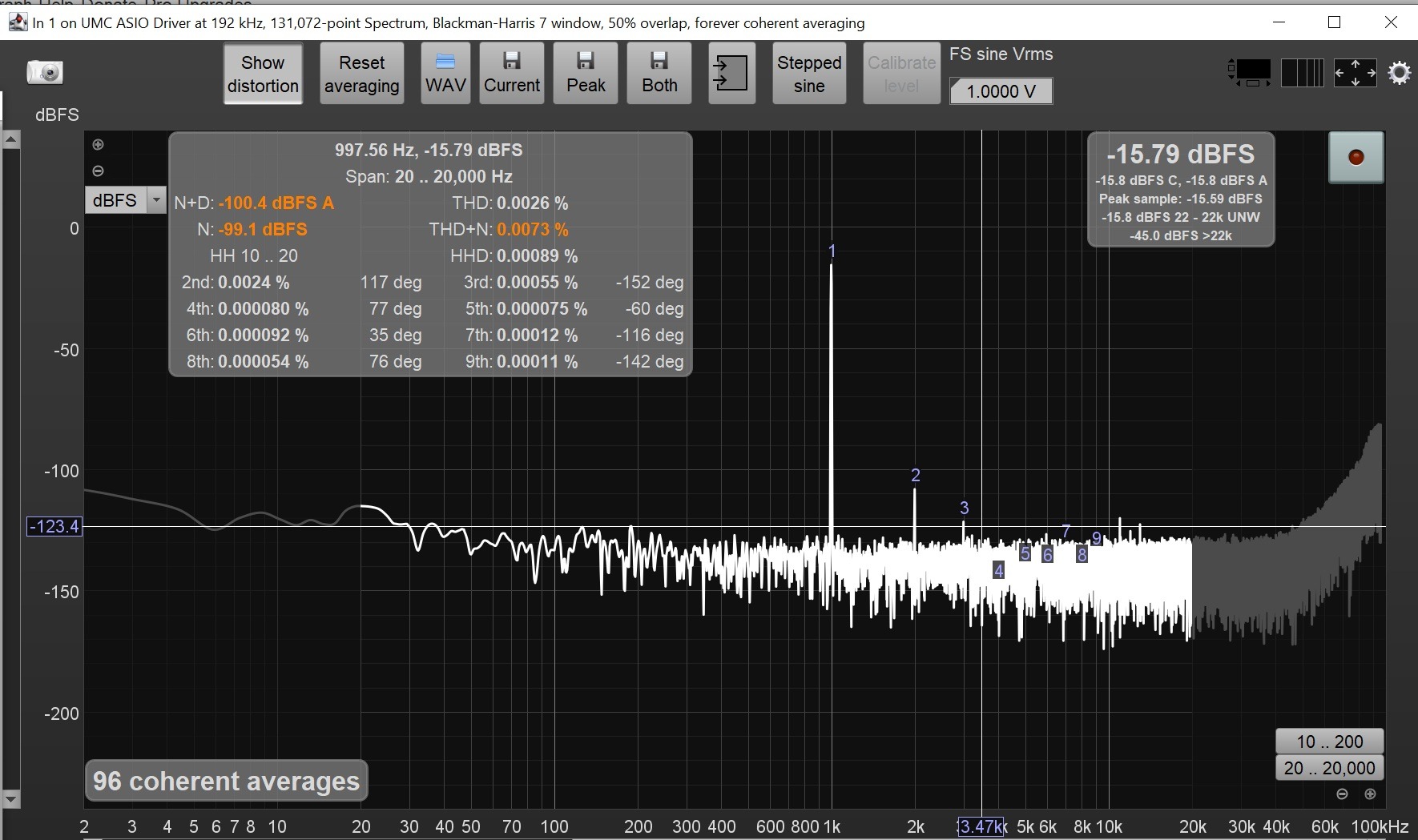Toggle the Show distortion button
Screen dimensions: 1418x840
point(263,74)
